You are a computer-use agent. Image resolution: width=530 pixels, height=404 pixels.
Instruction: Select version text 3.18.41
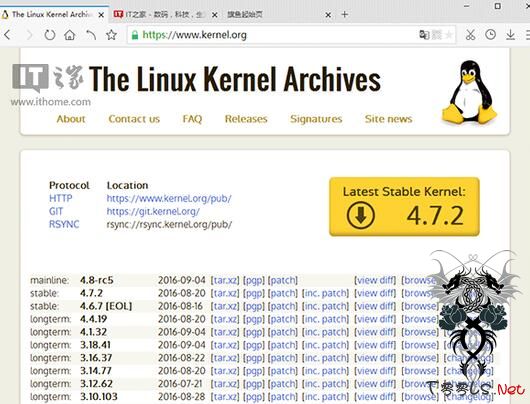pyautogui.click(x=95, y=345)
